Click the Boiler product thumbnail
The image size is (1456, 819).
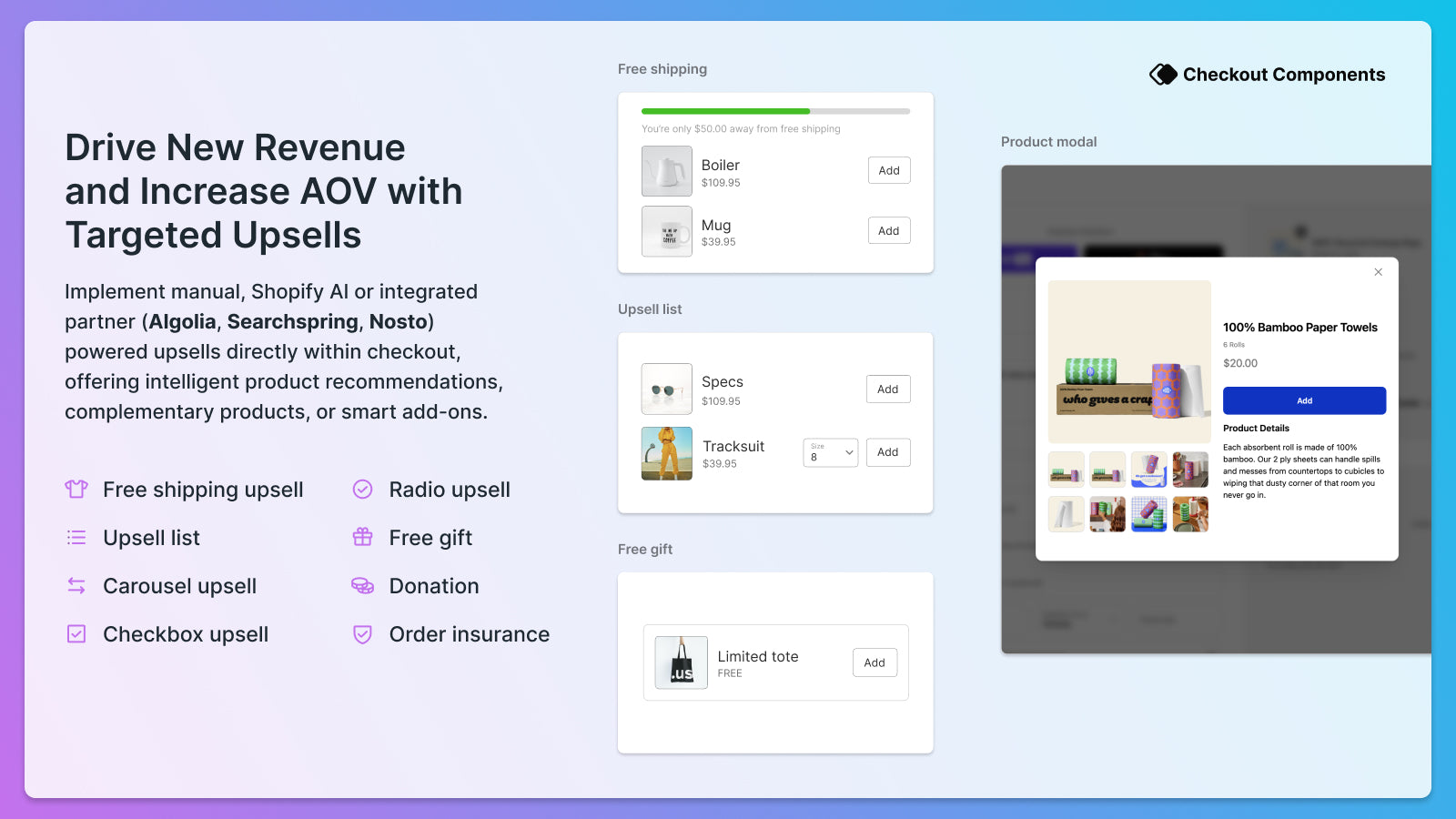click(x=667, y=171)
